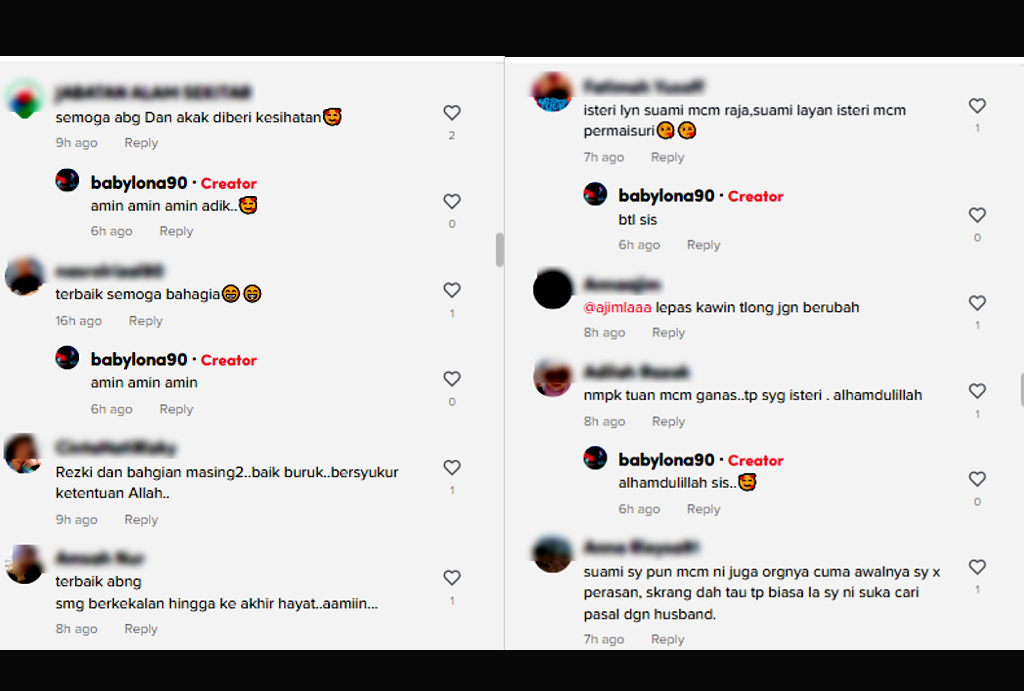The height and width of the screenshot is (691, 1024).
Task: Reply to the 'semoga abg Dan akak' comment
Action: tap(141, 142)
